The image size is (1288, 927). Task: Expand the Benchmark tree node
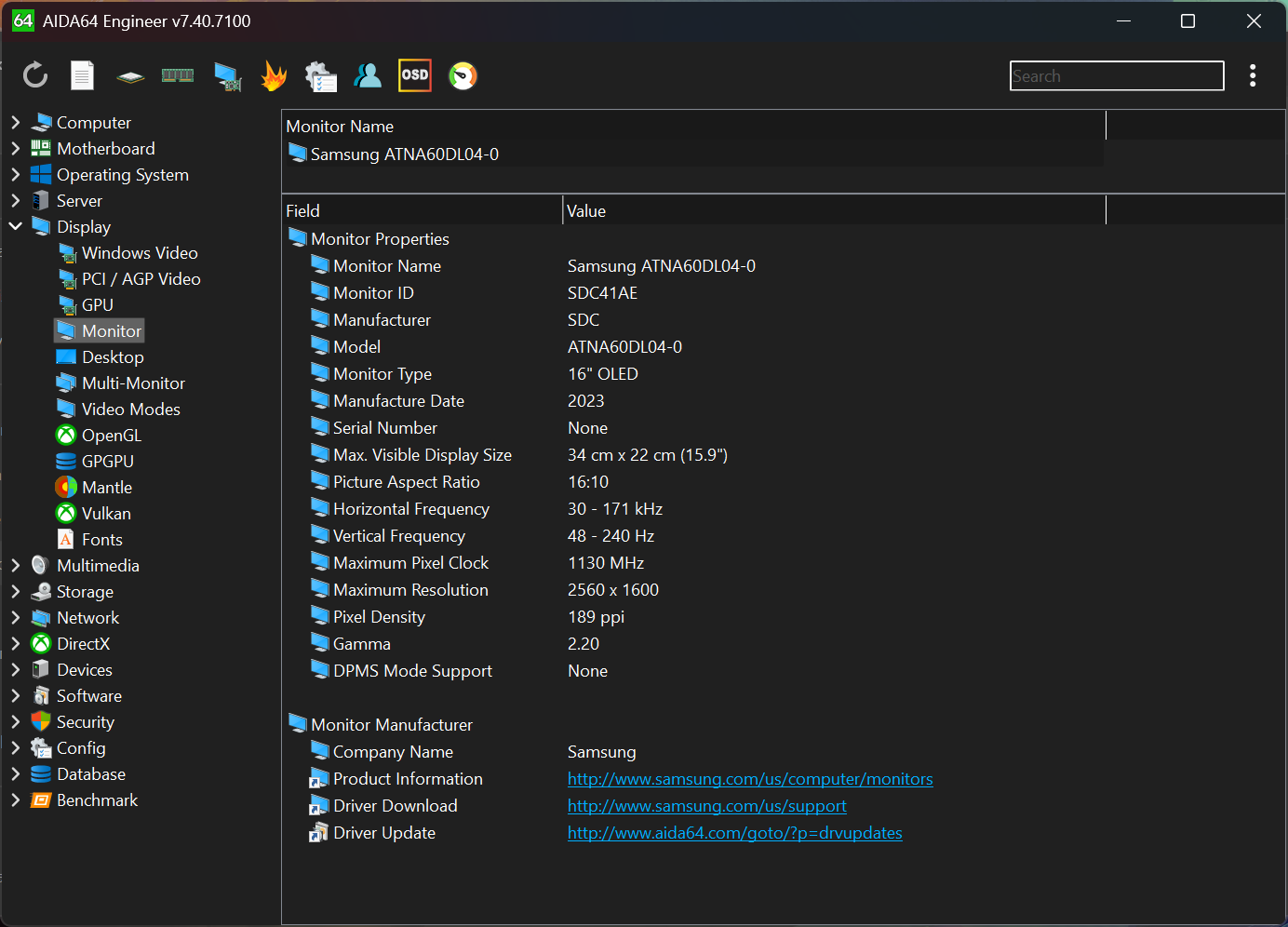click(x=16, y=799)
